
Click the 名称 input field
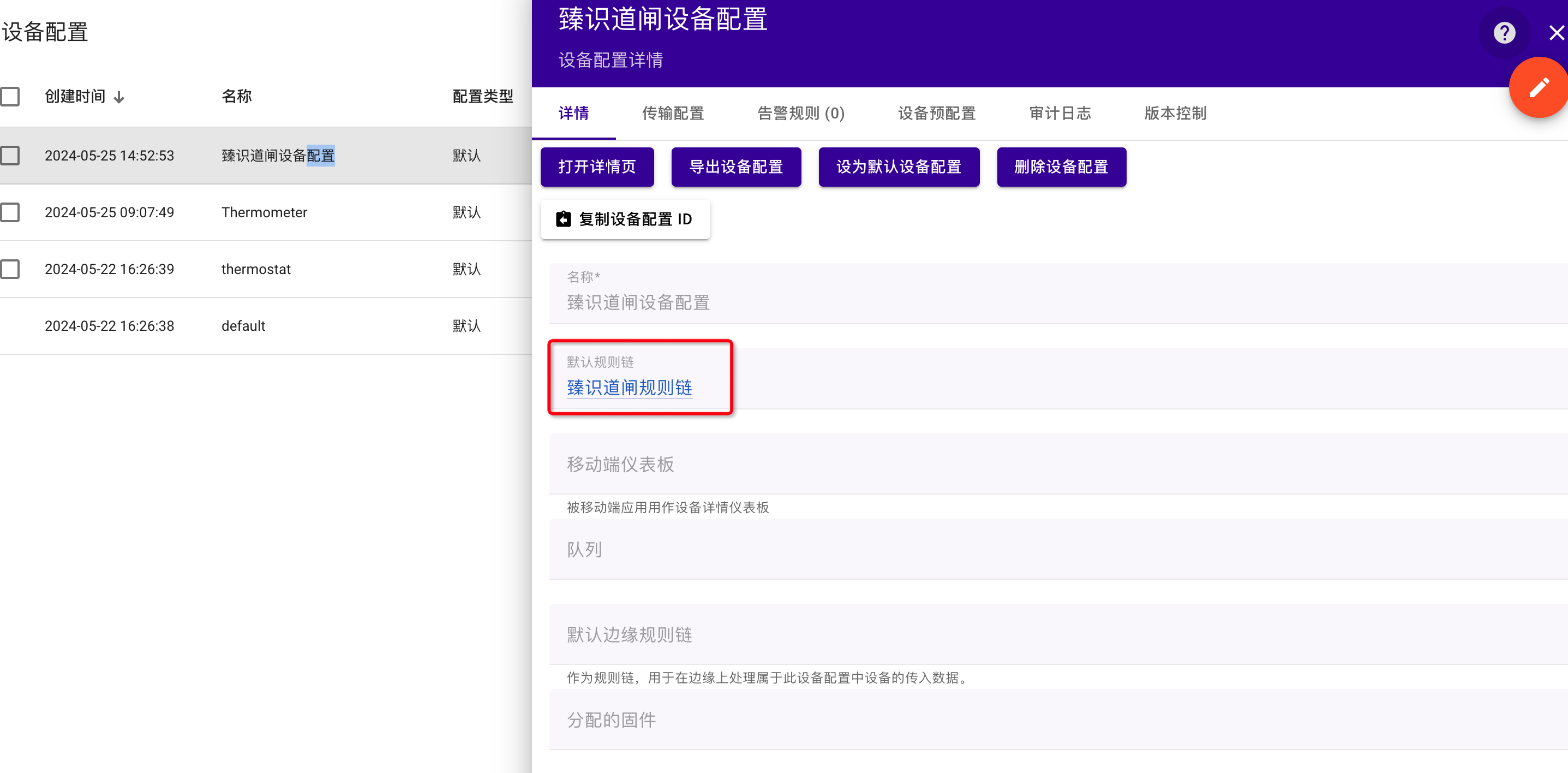(1058, 293)
